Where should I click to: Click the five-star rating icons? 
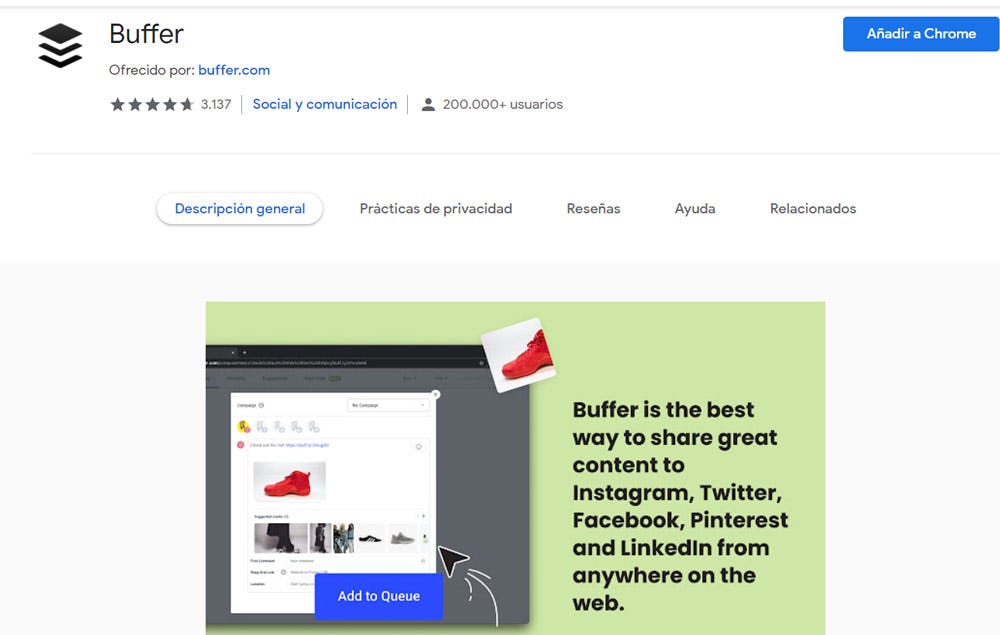tap(152, 105)
